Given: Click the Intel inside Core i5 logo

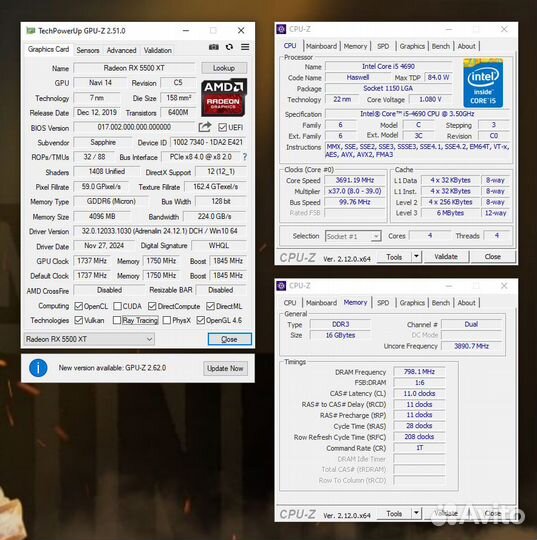Looking at the screenshot, I should tap(483, 83).
